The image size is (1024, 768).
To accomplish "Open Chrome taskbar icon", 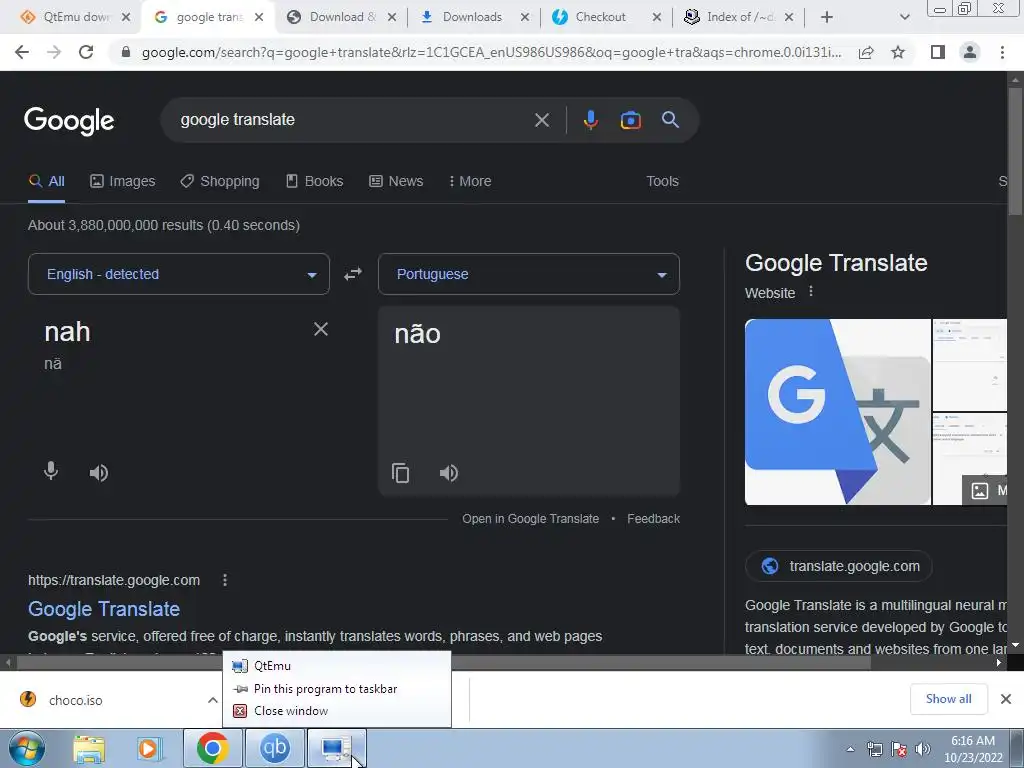I will coord(212,748).
